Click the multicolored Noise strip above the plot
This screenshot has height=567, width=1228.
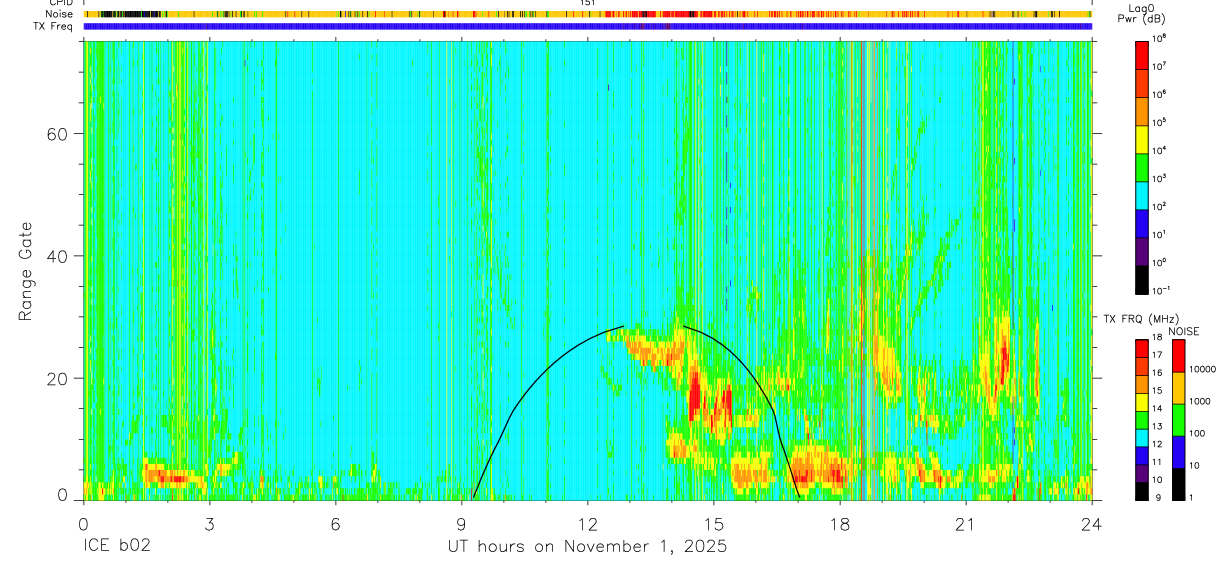(587, 14)
